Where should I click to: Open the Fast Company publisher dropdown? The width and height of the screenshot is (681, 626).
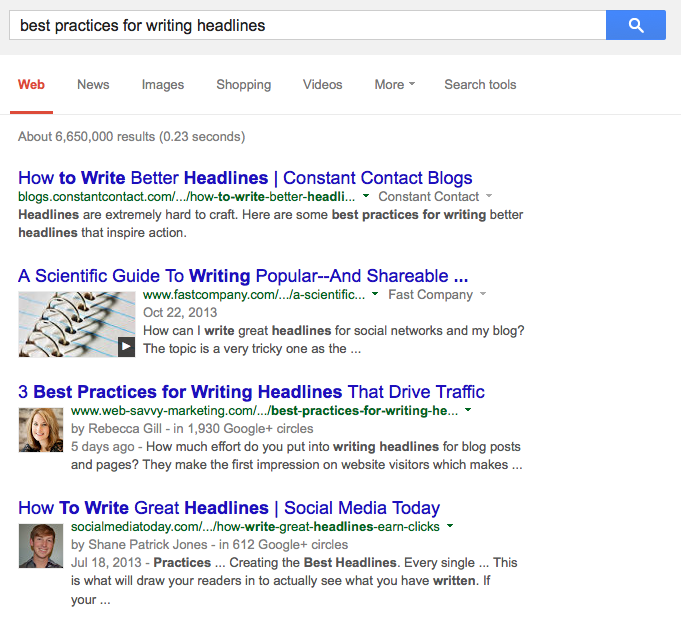[437, 295]
